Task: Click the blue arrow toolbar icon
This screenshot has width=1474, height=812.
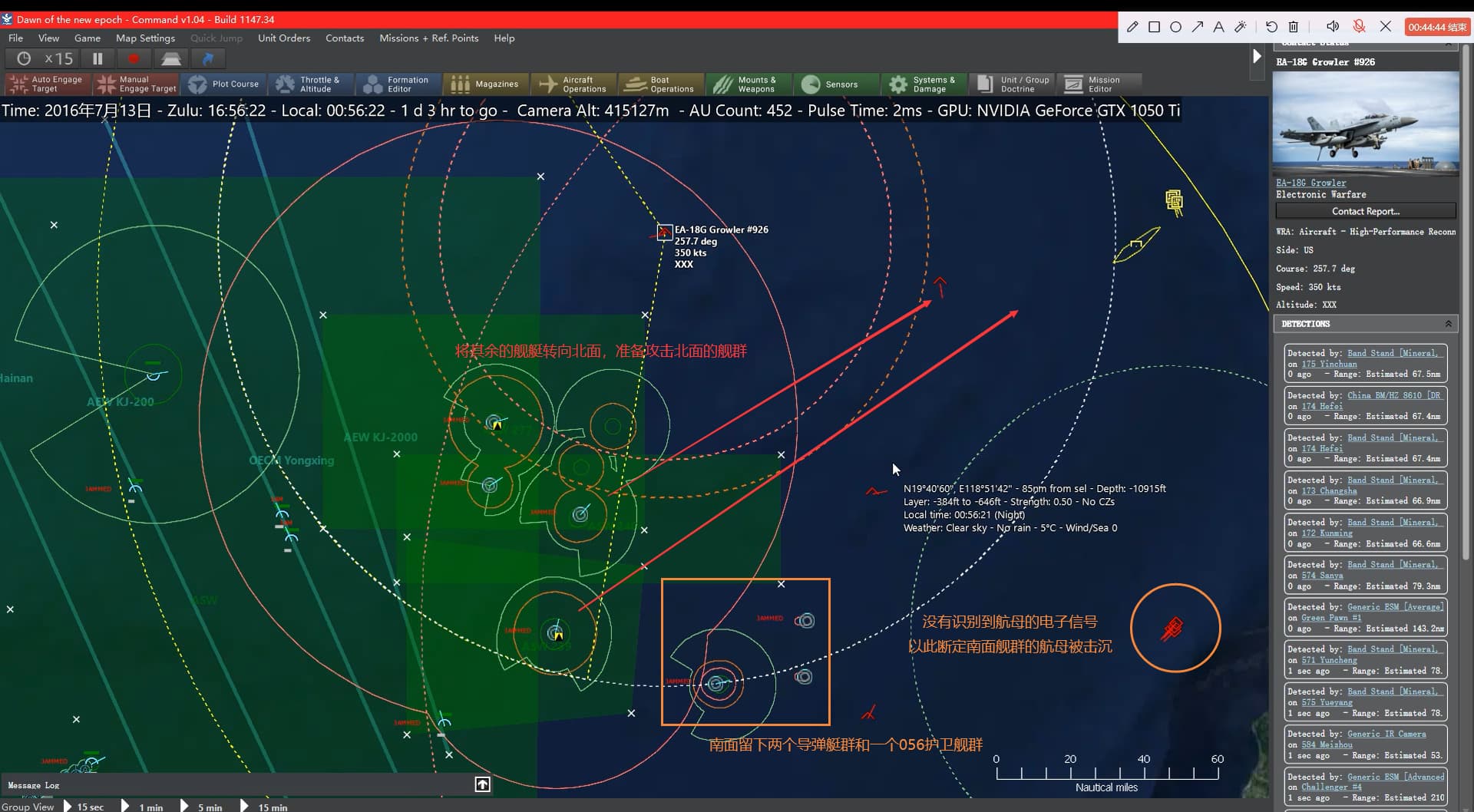Action: (x=207, y=58)
